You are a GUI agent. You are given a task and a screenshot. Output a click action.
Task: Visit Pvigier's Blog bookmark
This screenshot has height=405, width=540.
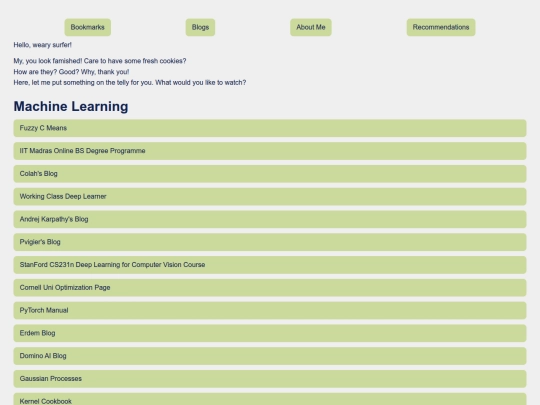270,242
